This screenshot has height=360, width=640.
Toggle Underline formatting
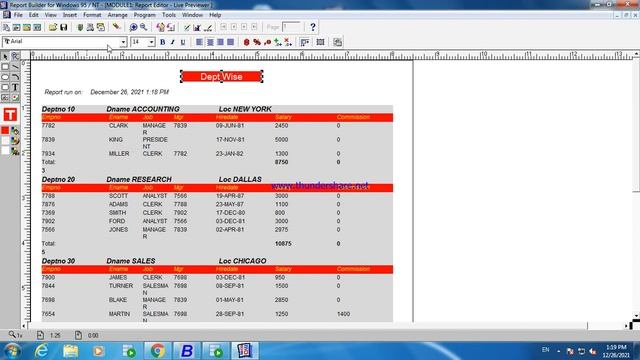pyautogui.click(x=183, y=42)
